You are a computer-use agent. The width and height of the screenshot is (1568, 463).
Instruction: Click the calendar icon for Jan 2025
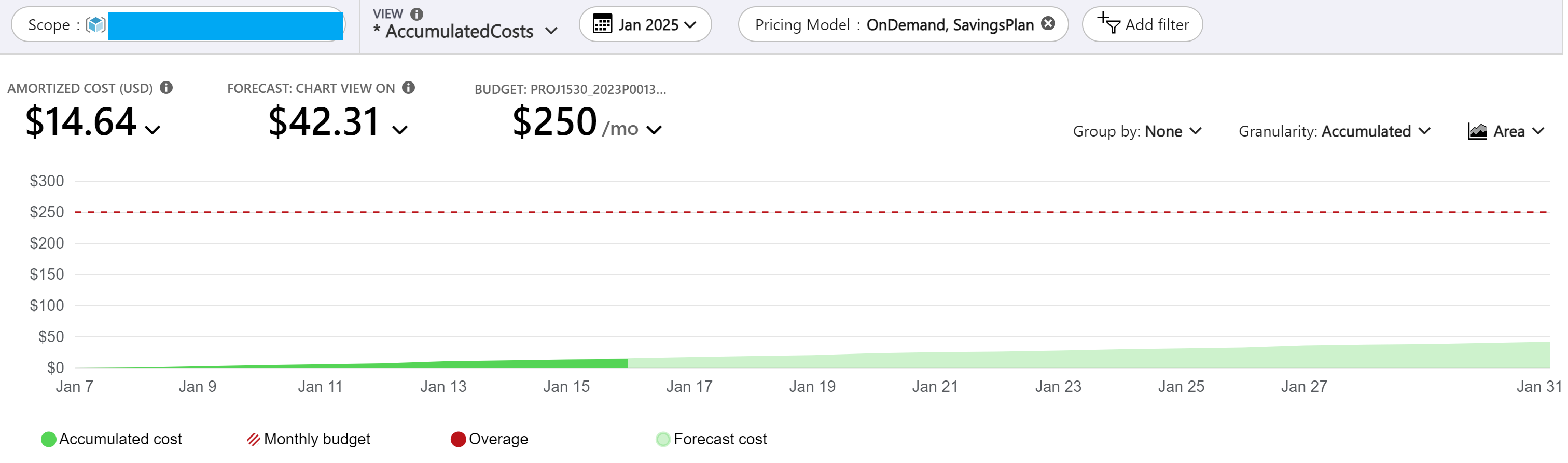602,24
